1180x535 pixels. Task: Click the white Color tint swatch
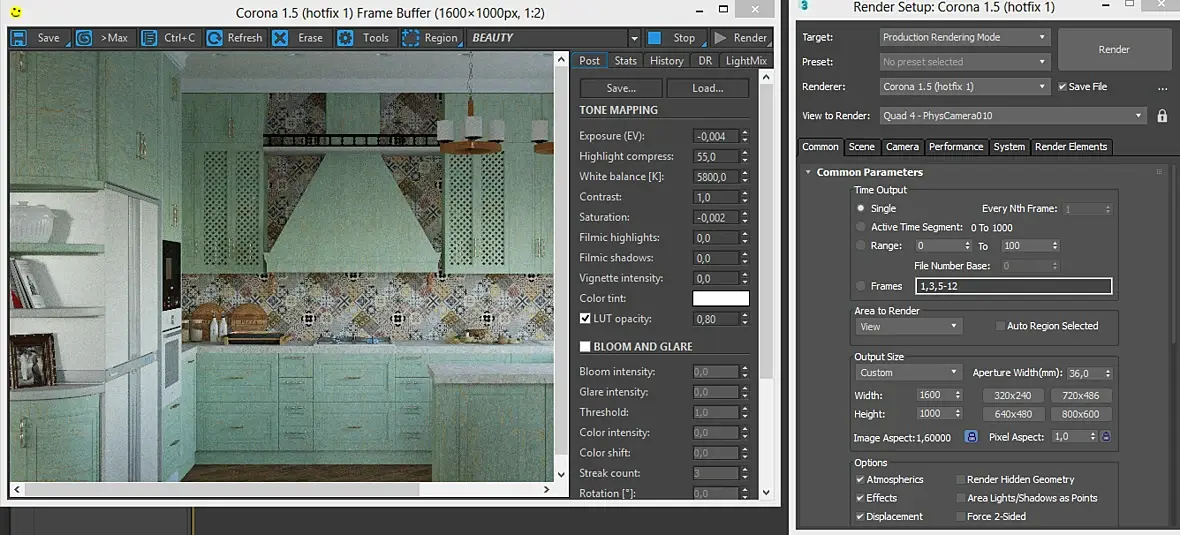[720, 299]
